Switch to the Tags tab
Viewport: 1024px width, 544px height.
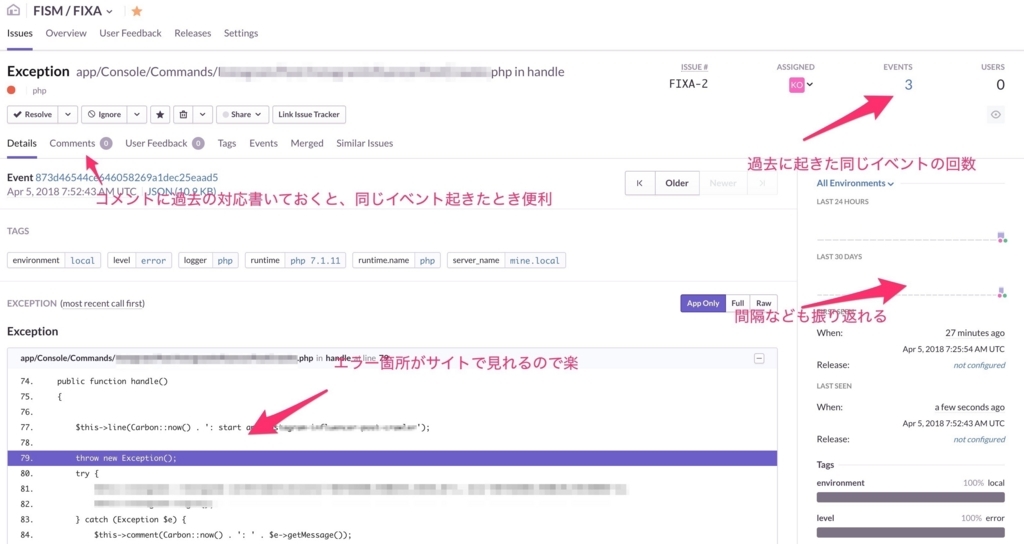(227, 143)
